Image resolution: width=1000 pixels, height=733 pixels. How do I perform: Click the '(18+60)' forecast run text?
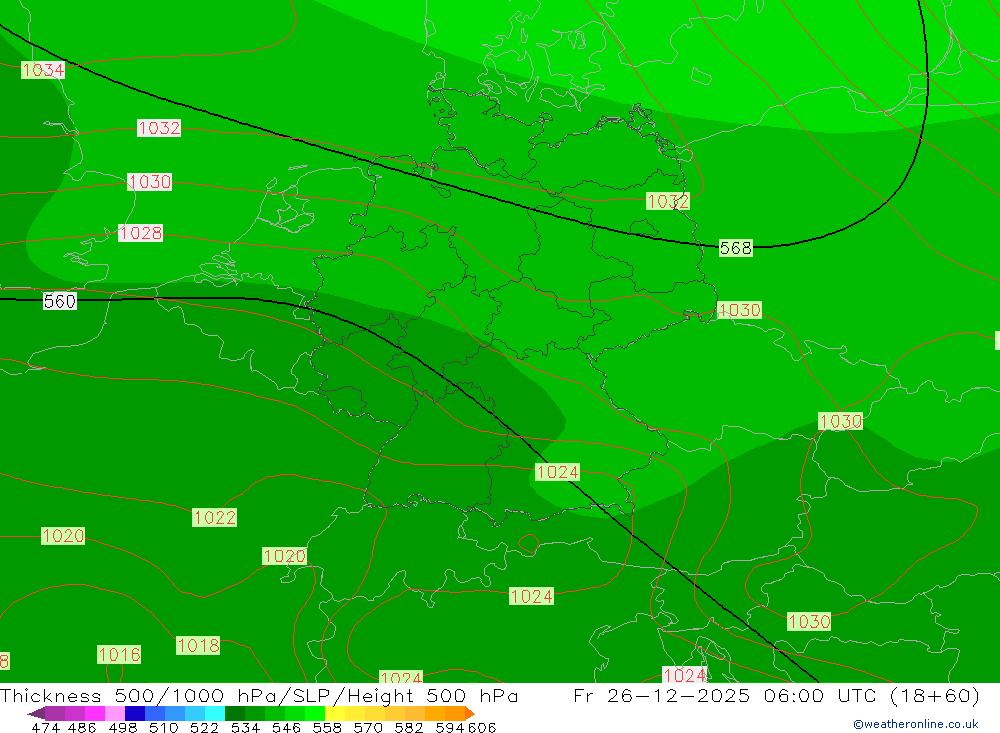point(934,695)
